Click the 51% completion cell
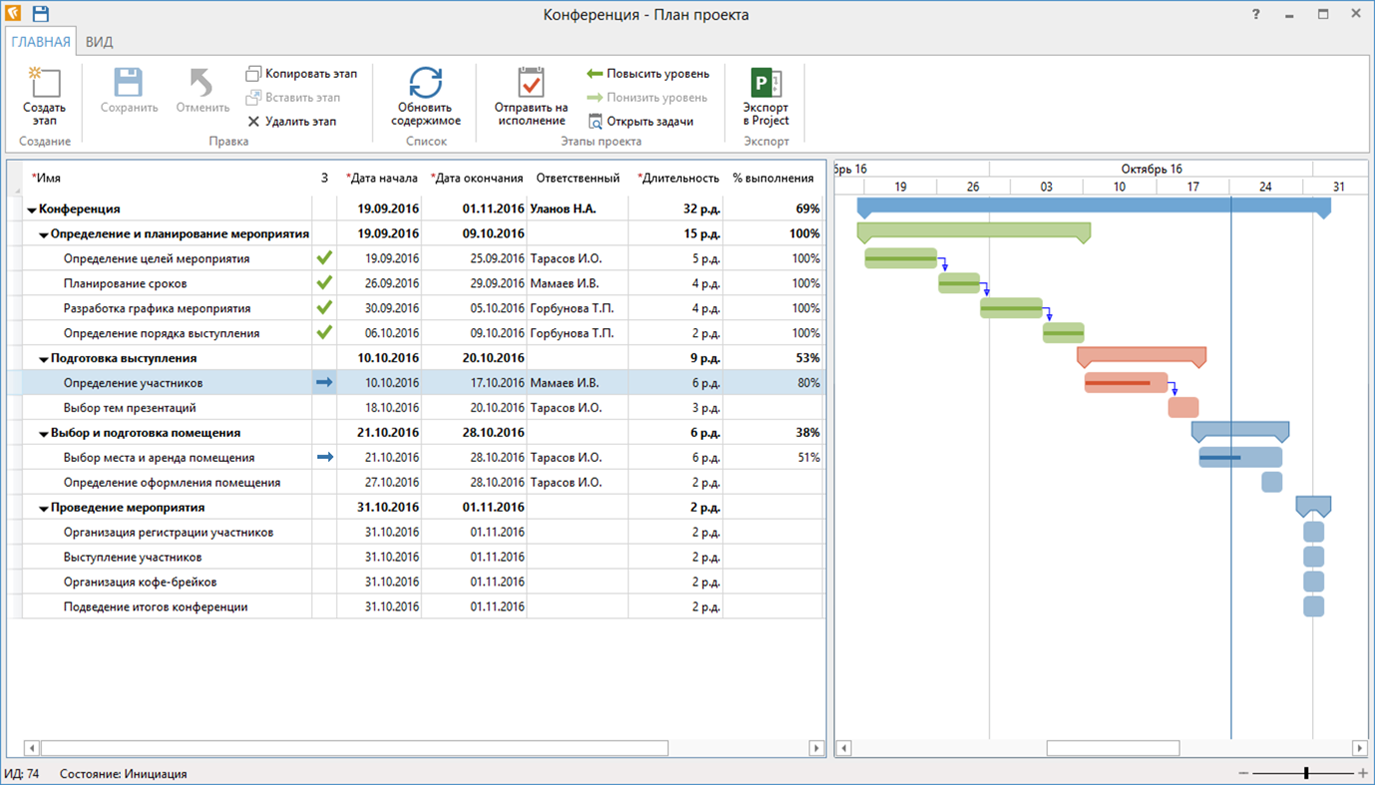1375x785 pixels. click(774, 458)
